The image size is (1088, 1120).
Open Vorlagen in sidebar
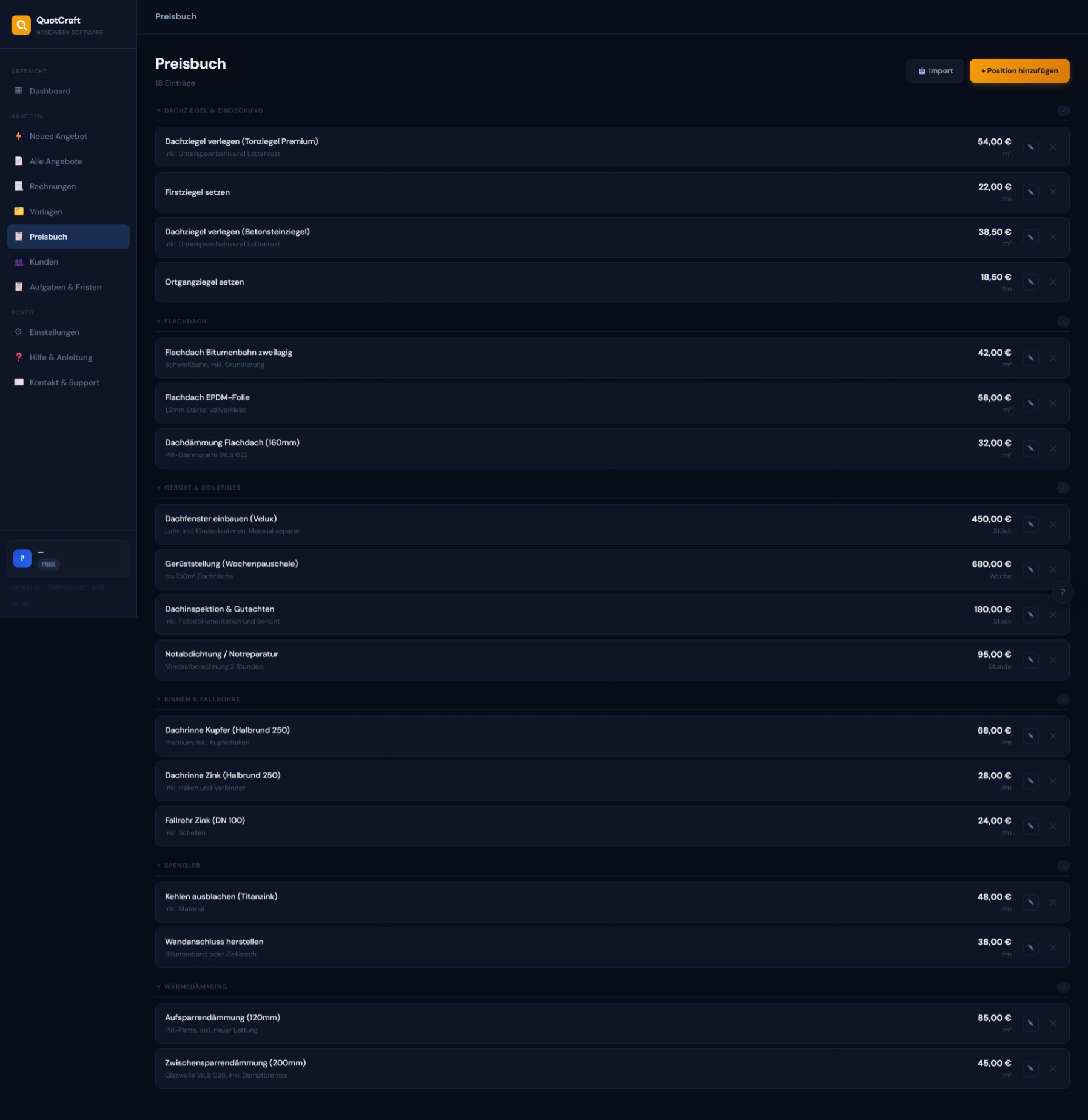coord(68,211)
